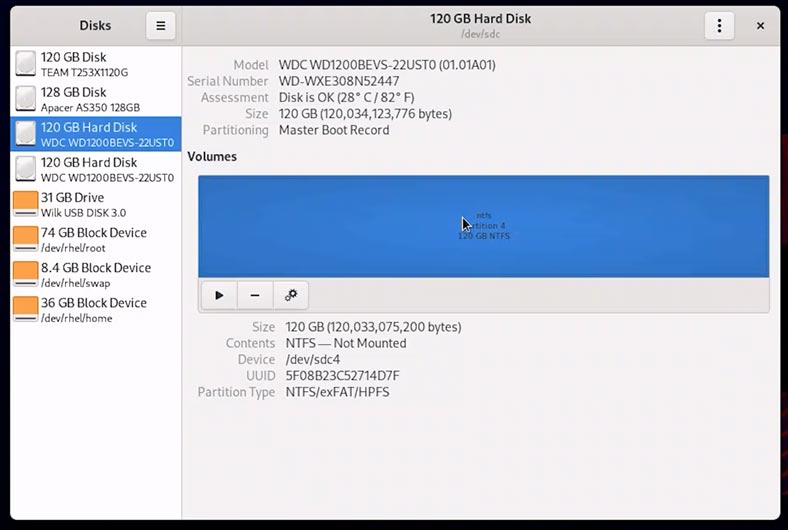Click the 120 GB TEAM disk icon

26,64
